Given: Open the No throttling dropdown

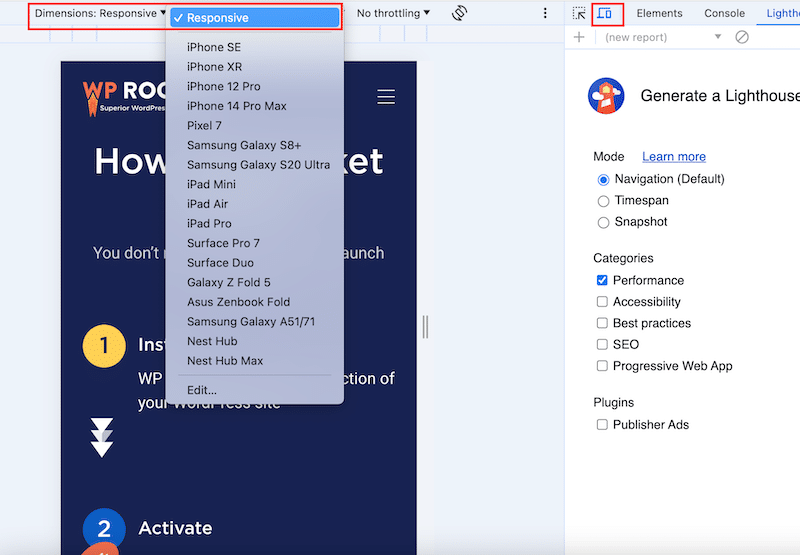Looking at the screenshot, I should (x=393, y=13).
